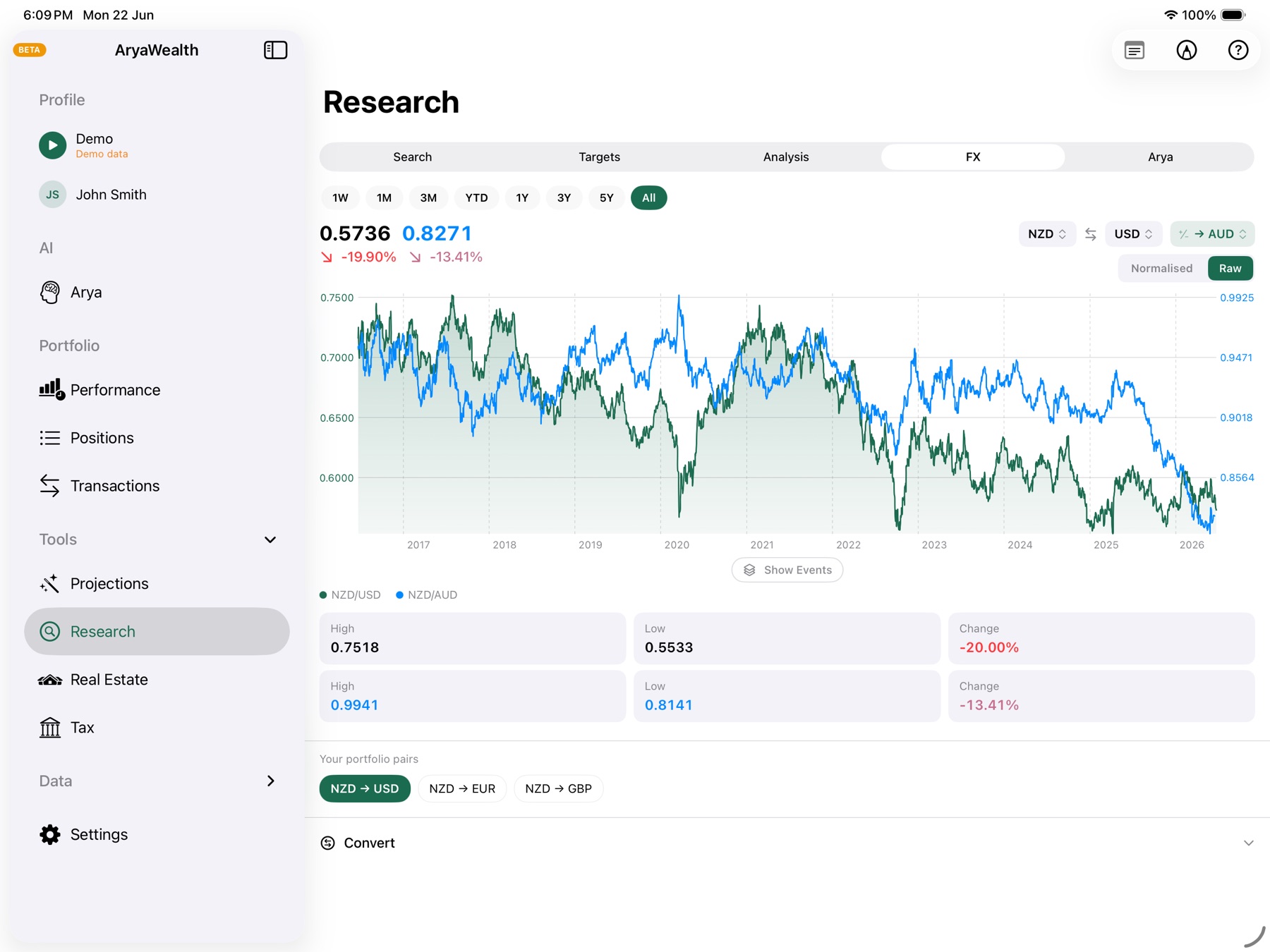Screen dimensions: 1270x952
Task: Select the NZD → GBP portfolio pair
Action: click(x=558, y=788)
